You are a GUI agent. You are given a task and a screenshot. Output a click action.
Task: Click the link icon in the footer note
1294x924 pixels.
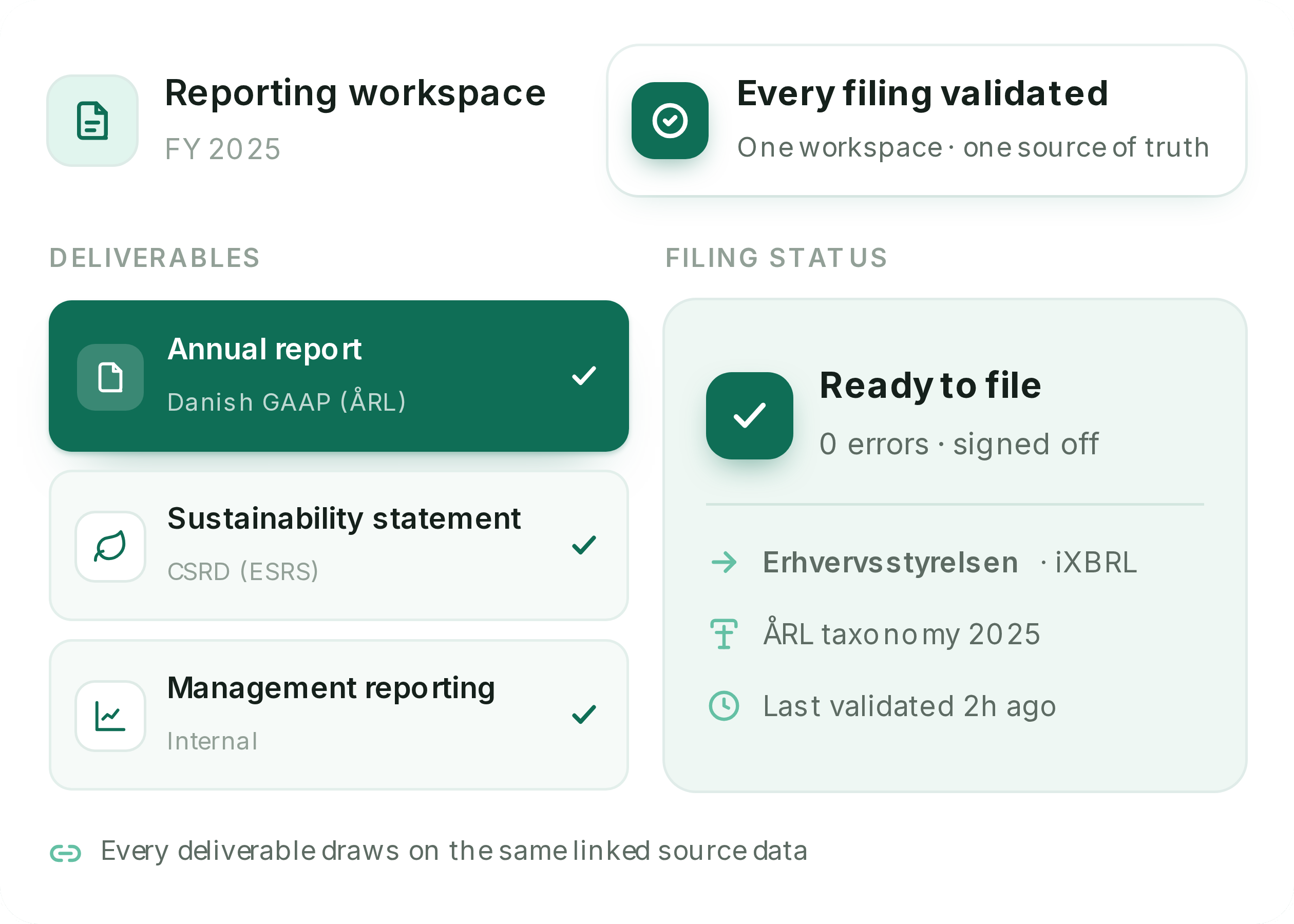pos(65,854)
